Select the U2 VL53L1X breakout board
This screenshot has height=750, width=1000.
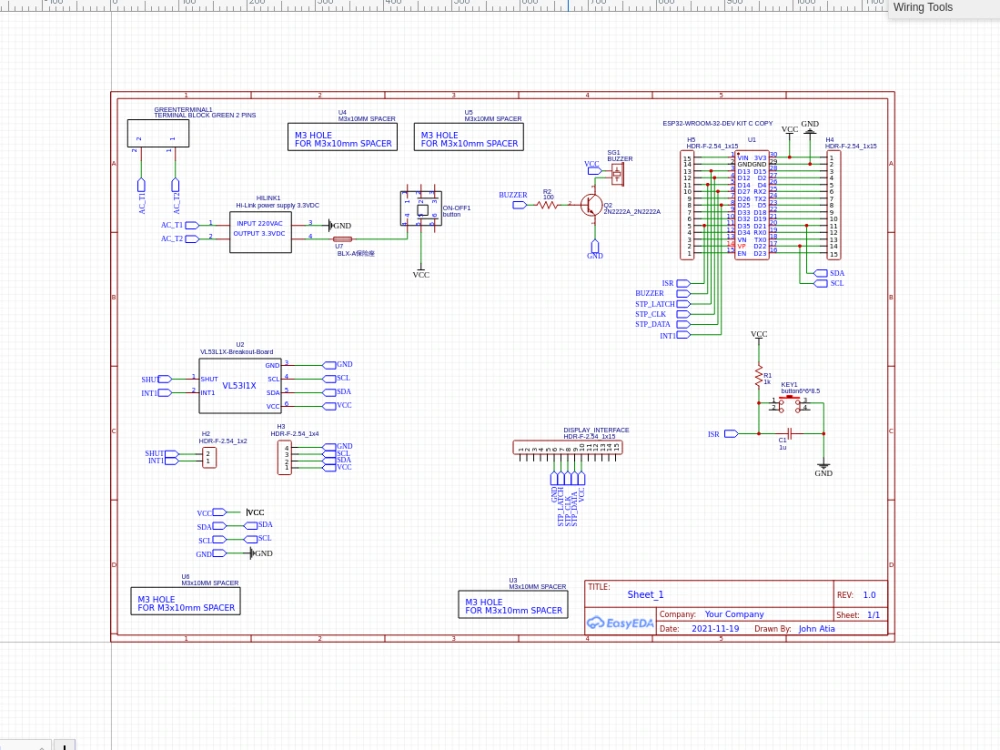(x=240, y=386)
